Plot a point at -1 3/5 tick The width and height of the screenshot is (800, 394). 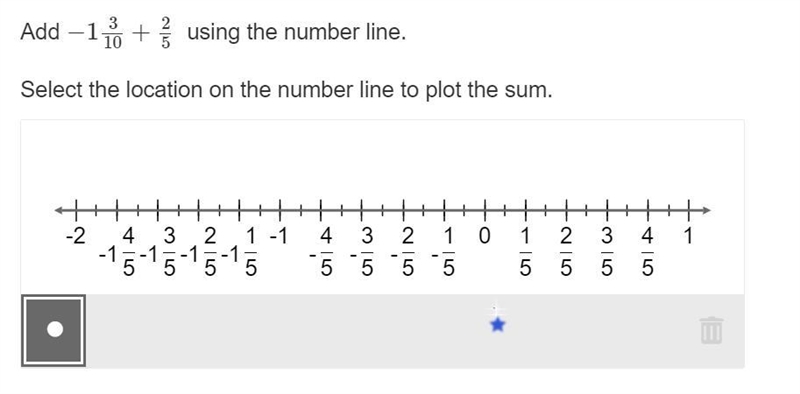click(158, 210)
